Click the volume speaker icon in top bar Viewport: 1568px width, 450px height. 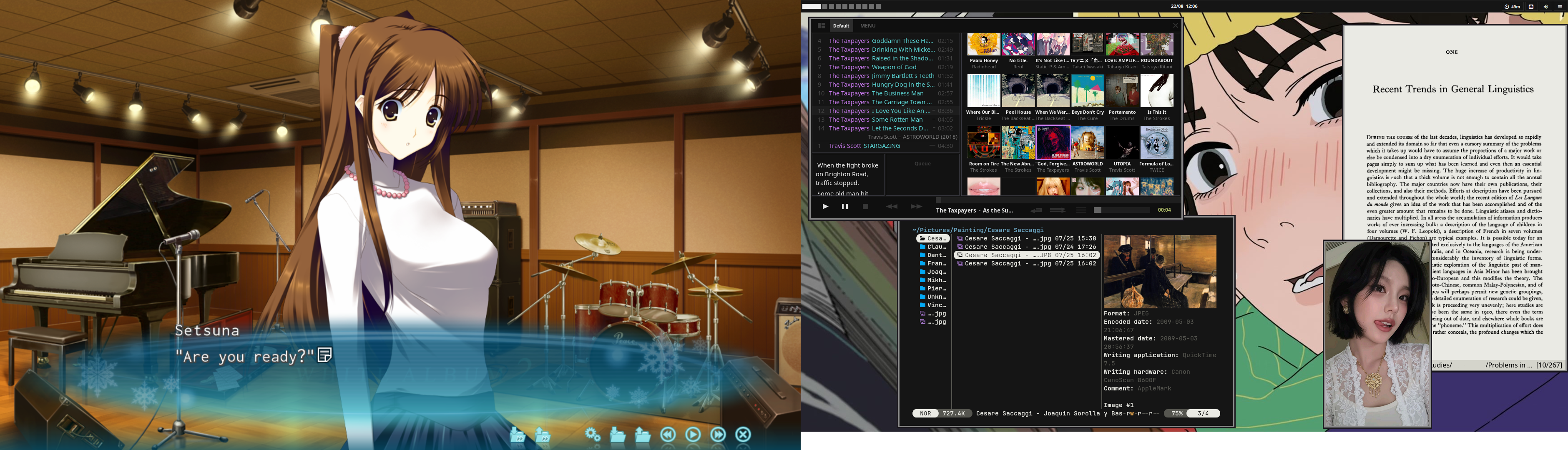[1545, 6]
